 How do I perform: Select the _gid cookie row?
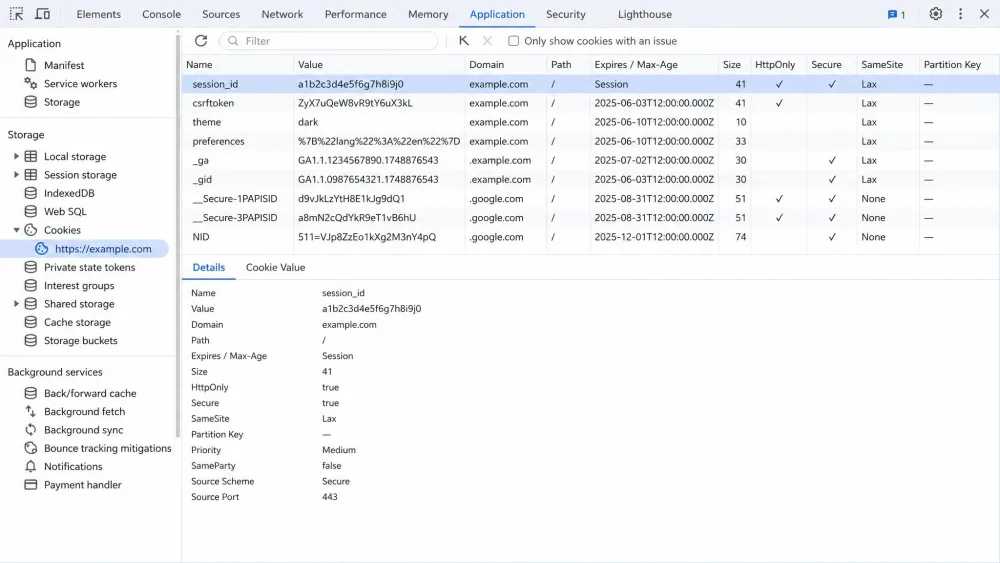(591, 180)
